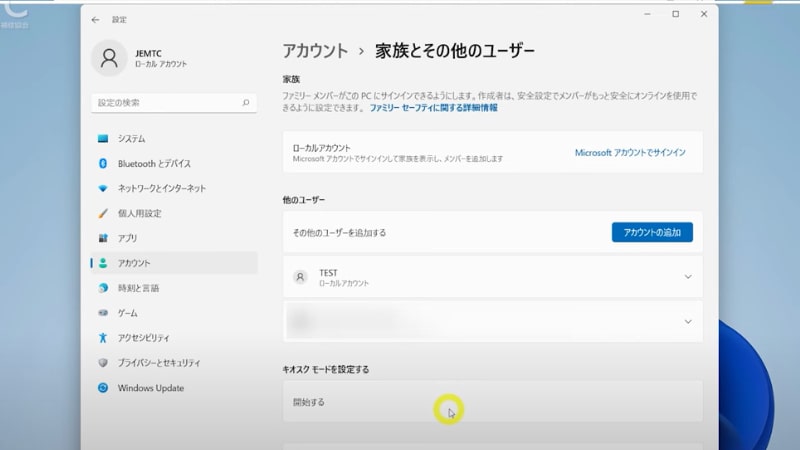Viewport: 800px width, 450px height.
Task: Click the アカウントの追加 button
Action: 652,232
